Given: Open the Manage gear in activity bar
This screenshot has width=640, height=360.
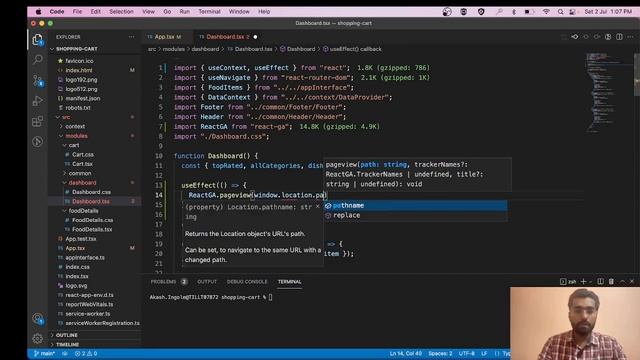Looking at the screenshot, I should [38, 338].
